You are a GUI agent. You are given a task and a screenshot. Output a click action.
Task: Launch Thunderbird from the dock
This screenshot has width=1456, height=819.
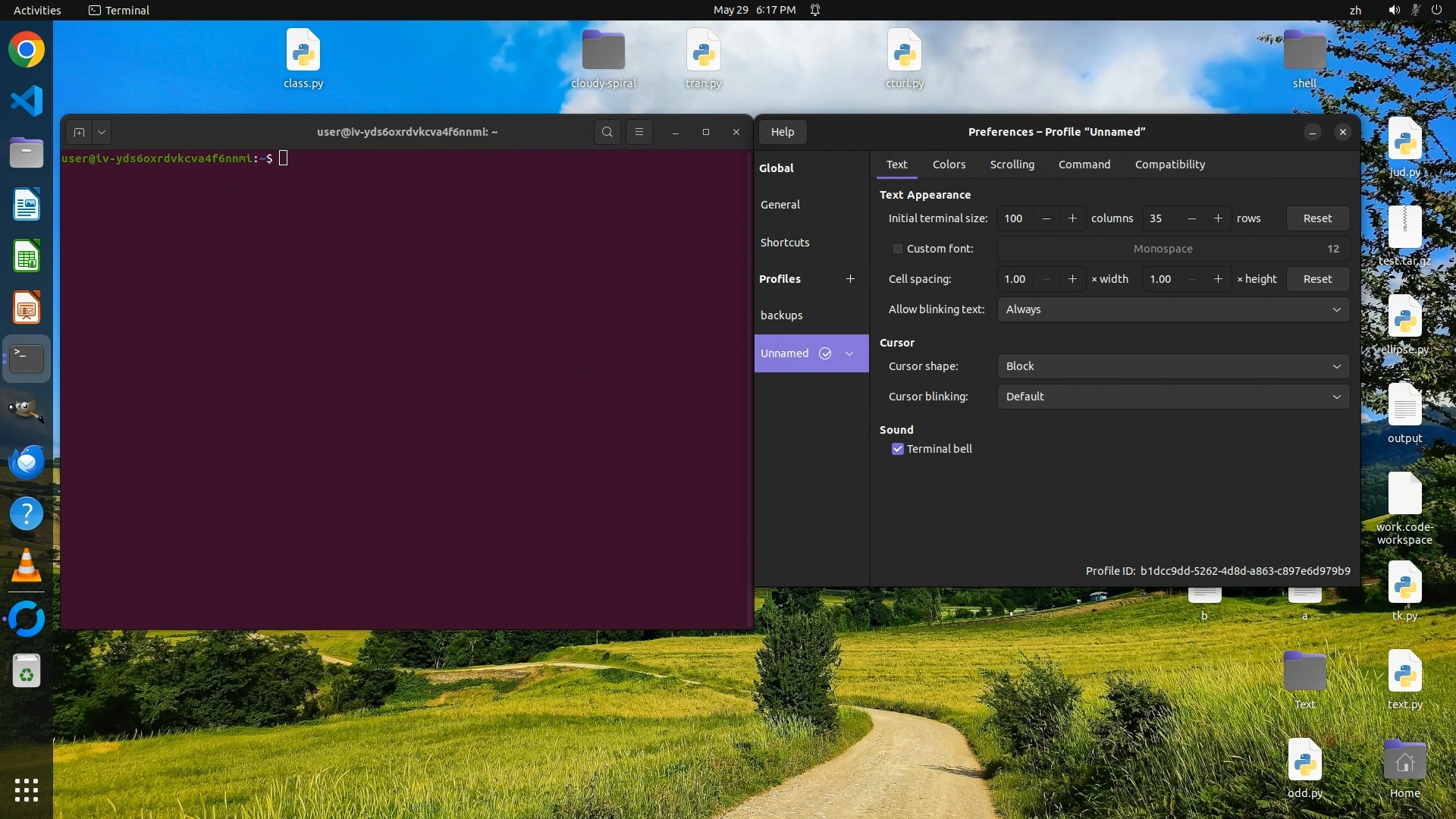coord(27,462)
